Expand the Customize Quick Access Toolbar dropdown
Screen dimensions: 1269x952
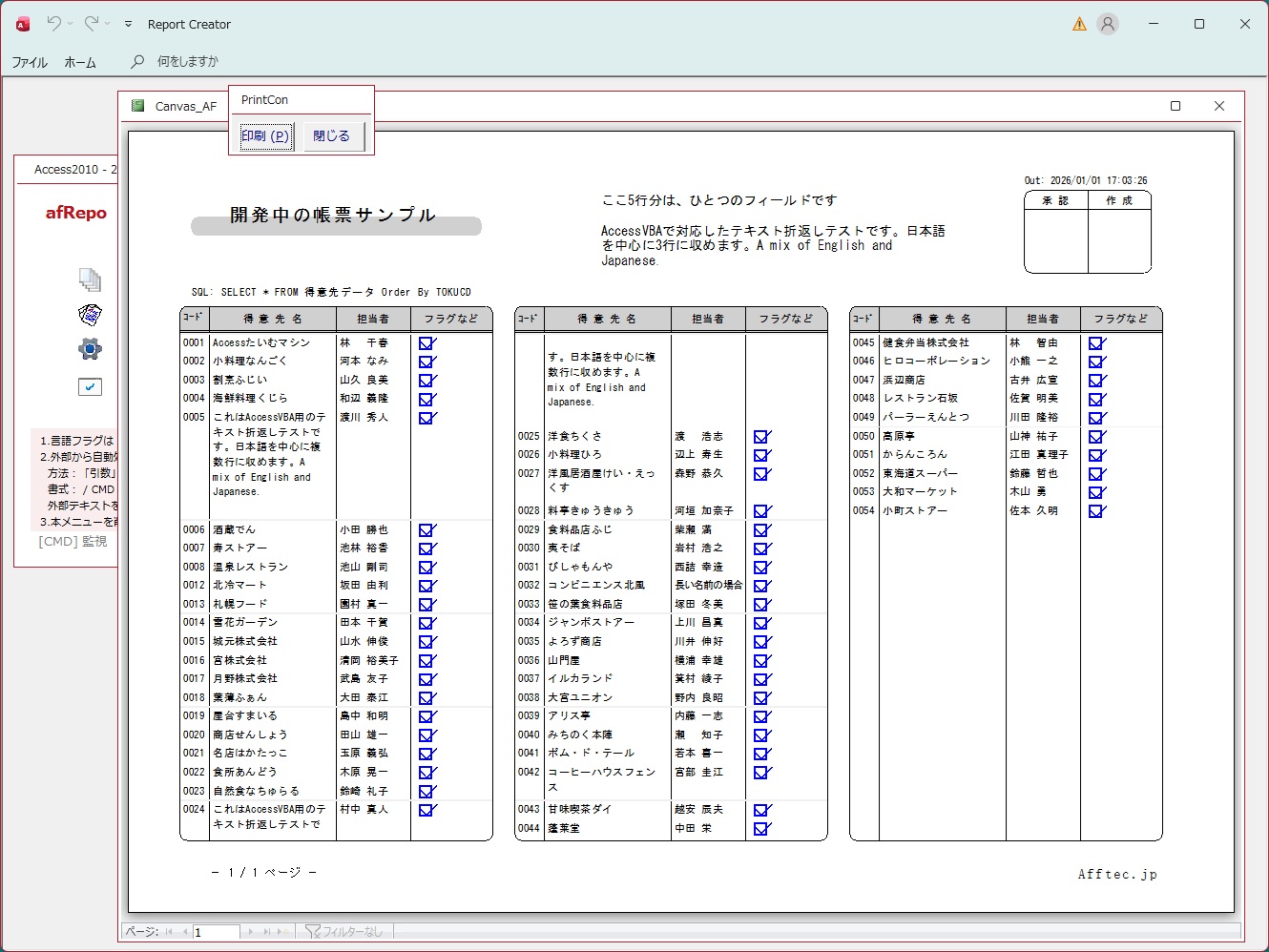[128, 24]
